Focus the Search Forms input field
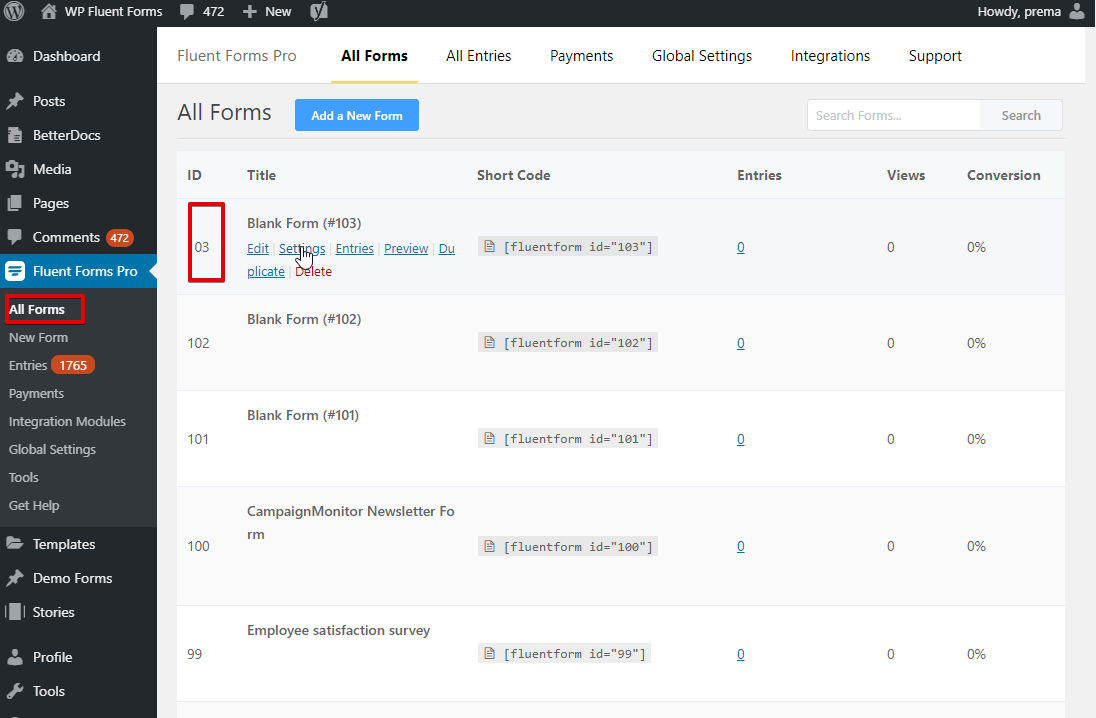The image size is (1096, 718). (893, 115)
